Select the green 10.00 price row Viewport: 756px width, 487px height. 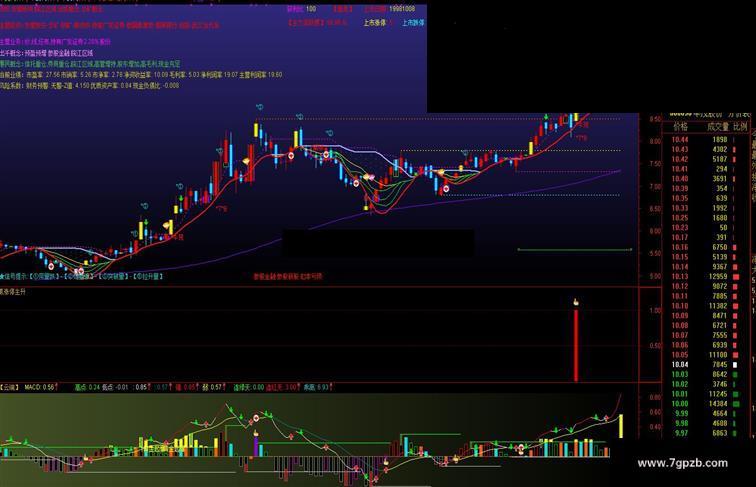coord(705,404)
